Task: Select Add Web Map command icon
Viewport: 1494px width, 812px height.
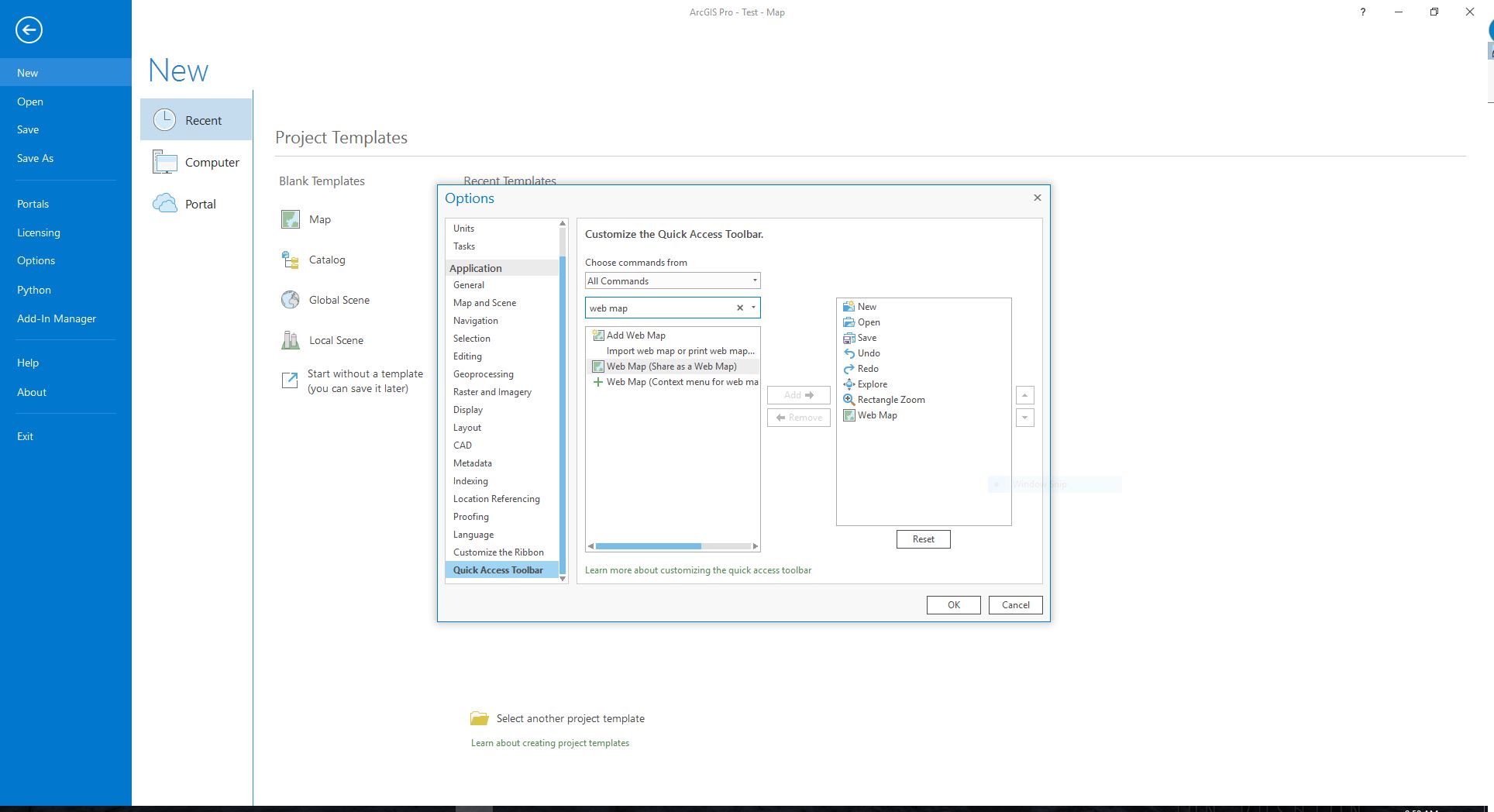Action: (x=598, y=335)
